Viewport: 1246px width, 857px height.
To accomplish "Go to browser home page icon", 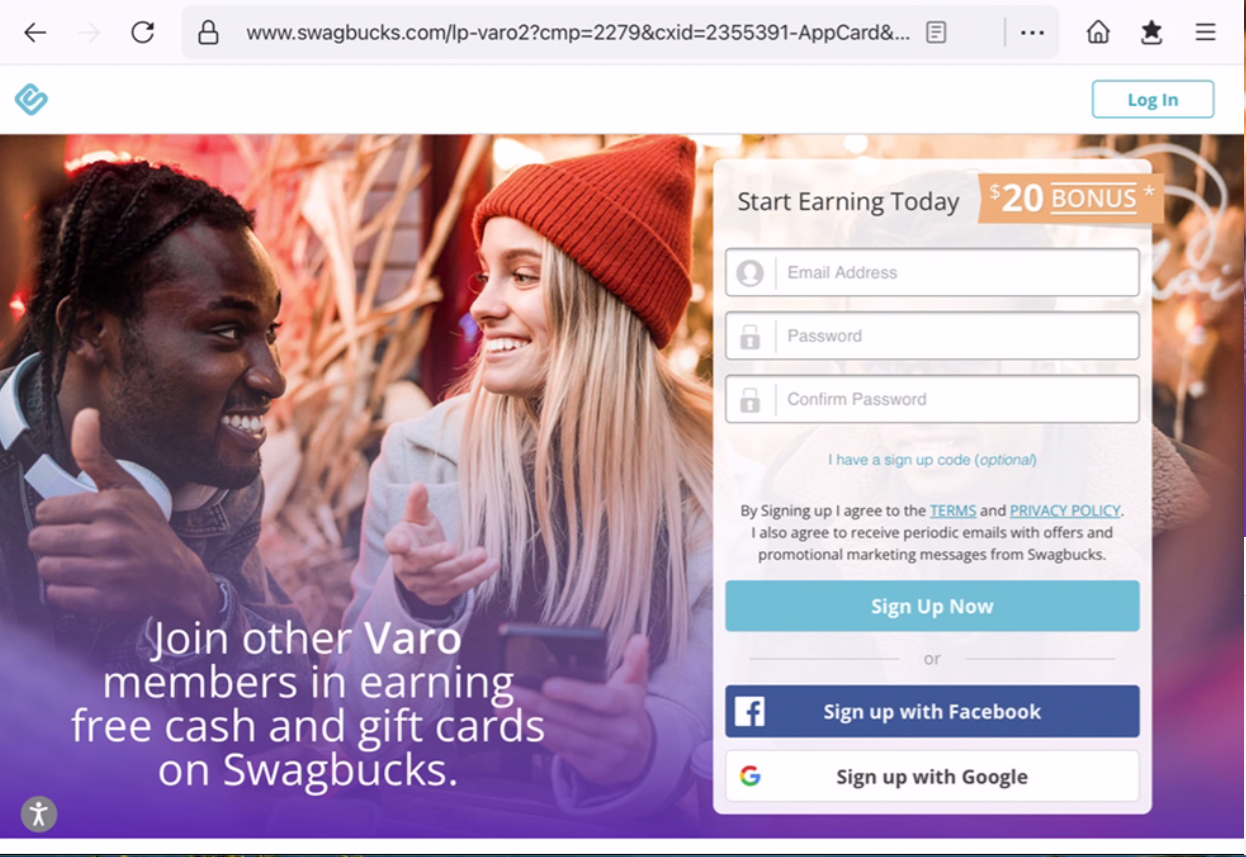I will (x=1098, y=33).
